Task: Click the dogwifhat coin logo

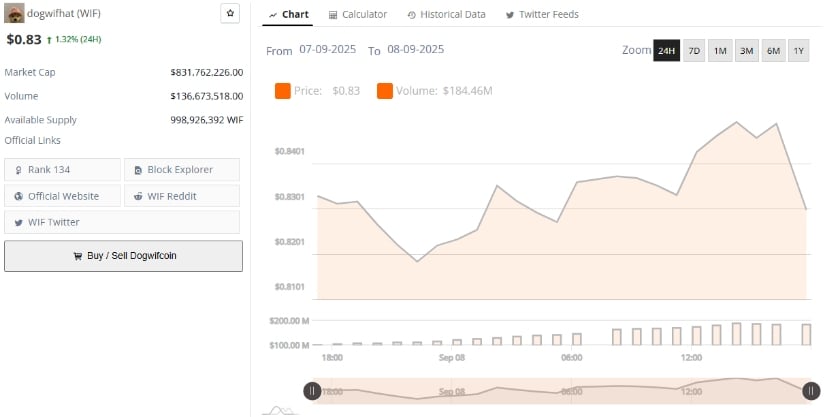Action: [x=14, y=13]
